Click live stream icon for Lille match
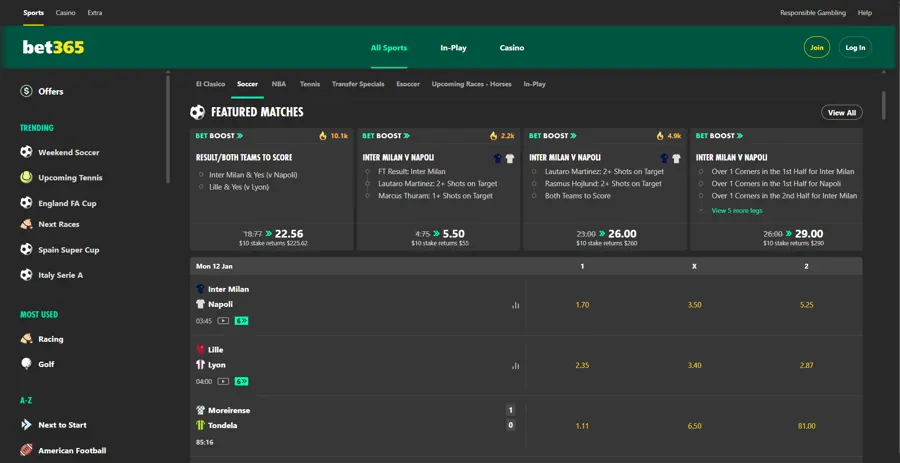Screen dimensions: 900x463 pyautogui.click(x=223, y=381)
